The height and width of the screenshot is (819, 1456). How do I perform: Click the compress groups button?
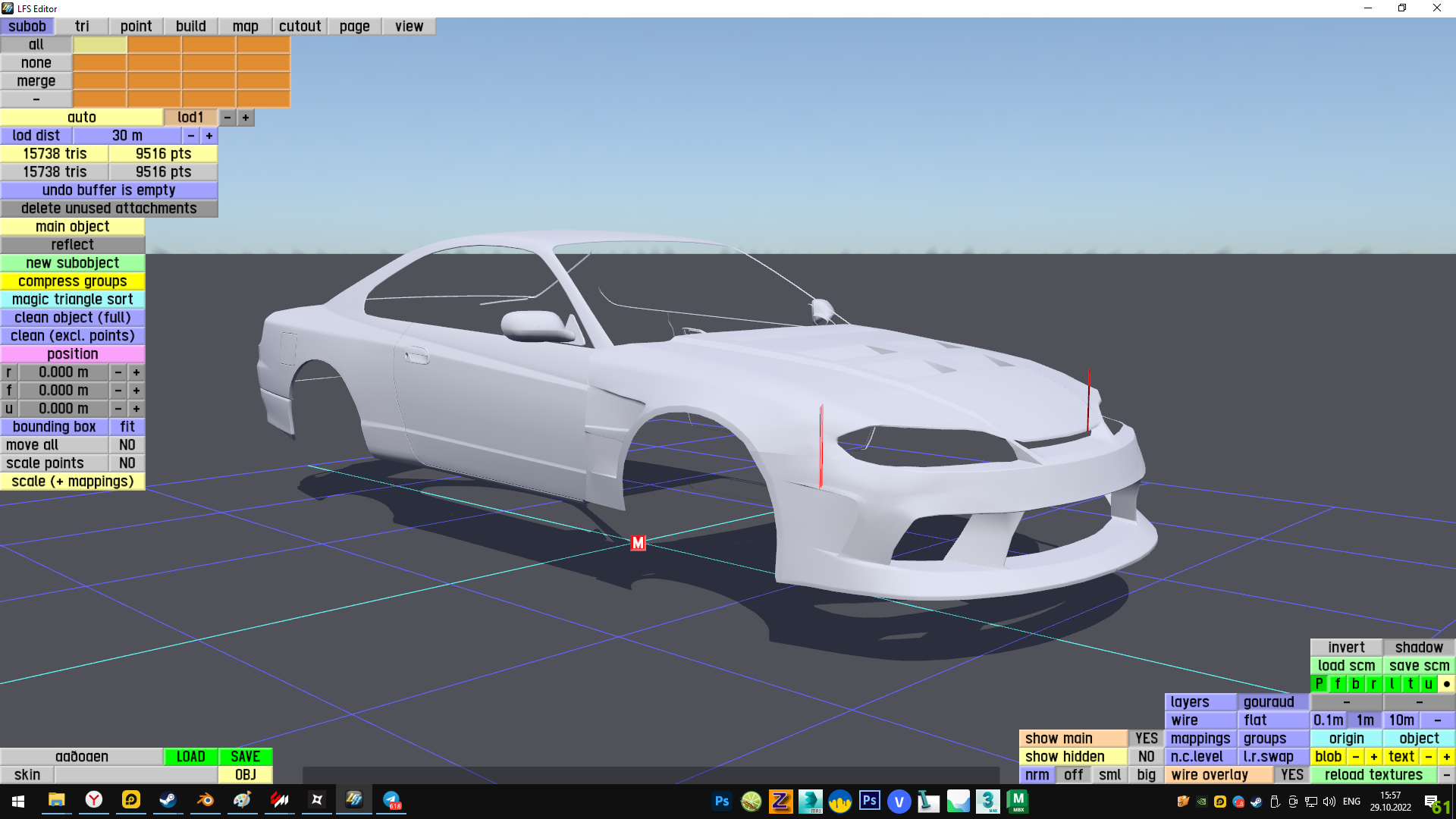point(73,281)
